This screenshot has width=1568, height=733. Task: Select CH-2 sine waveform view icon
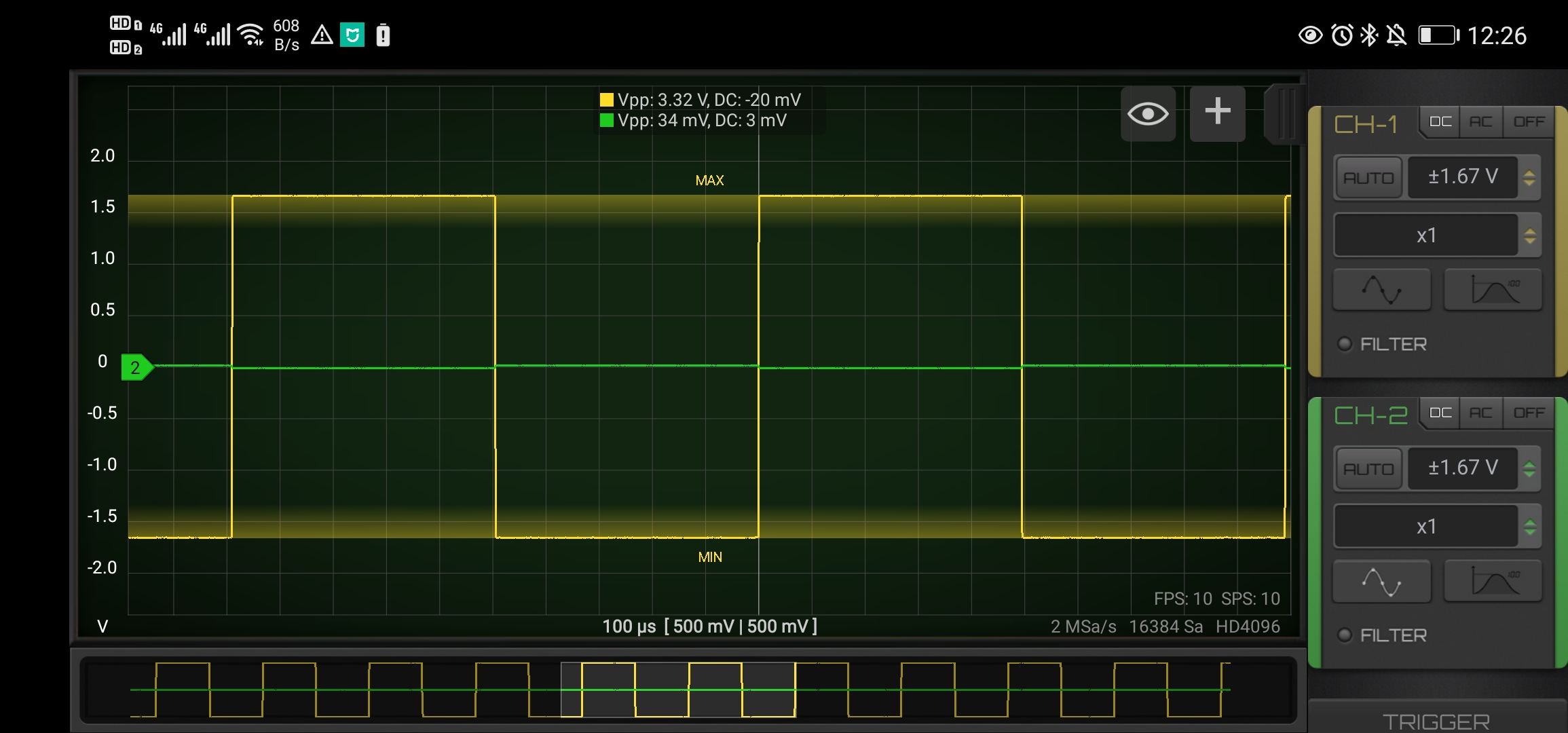pyautogui.click(x=1382, y=582)
